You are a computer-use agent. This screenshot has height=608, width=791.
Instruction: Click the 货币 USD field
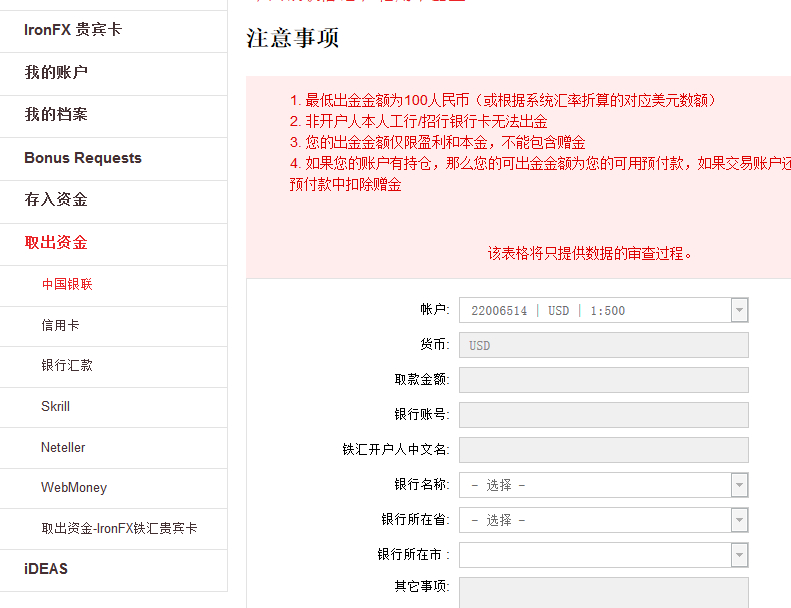pos(603,345)
